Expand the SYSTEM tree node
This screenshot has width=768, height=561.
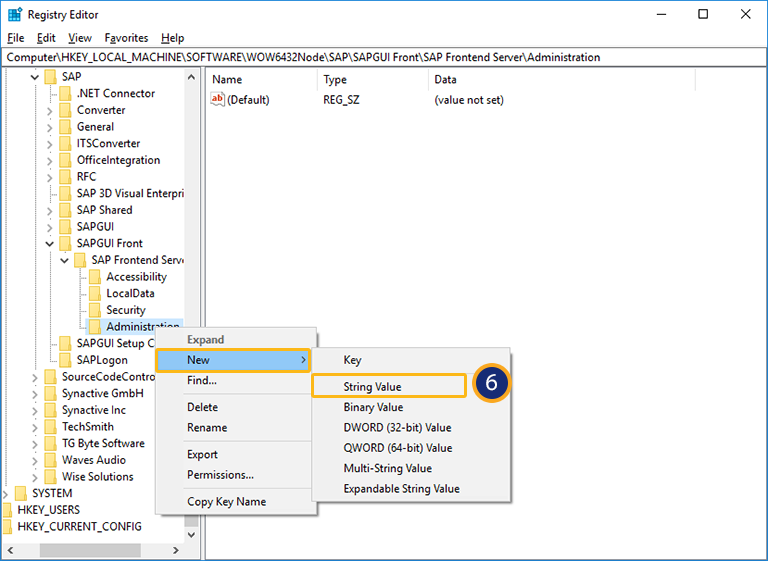point(7,493)
